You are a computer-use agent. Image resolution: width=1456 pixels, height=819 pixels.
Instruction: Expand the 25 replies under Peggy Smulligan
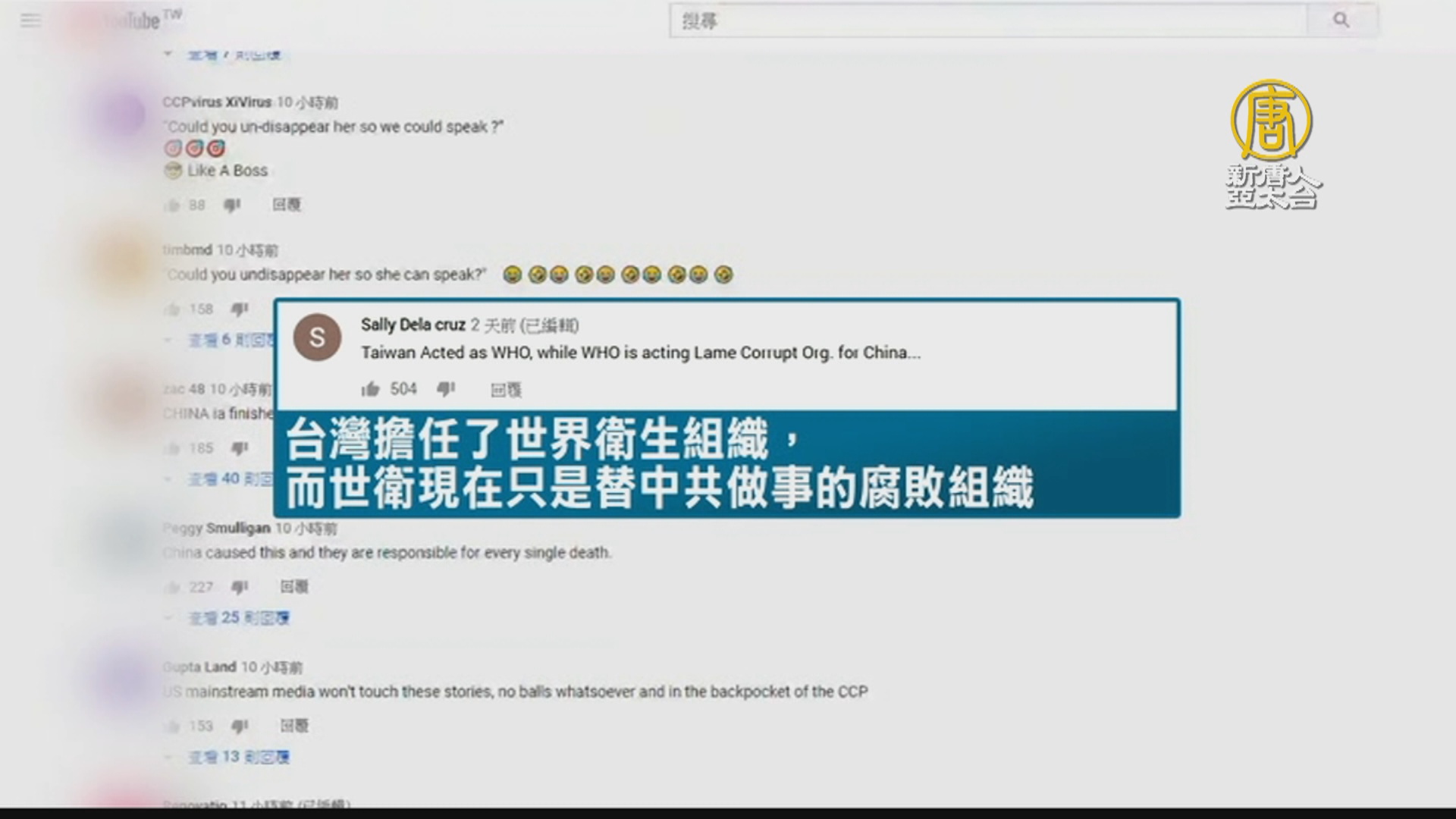click(x=238, y=618)
